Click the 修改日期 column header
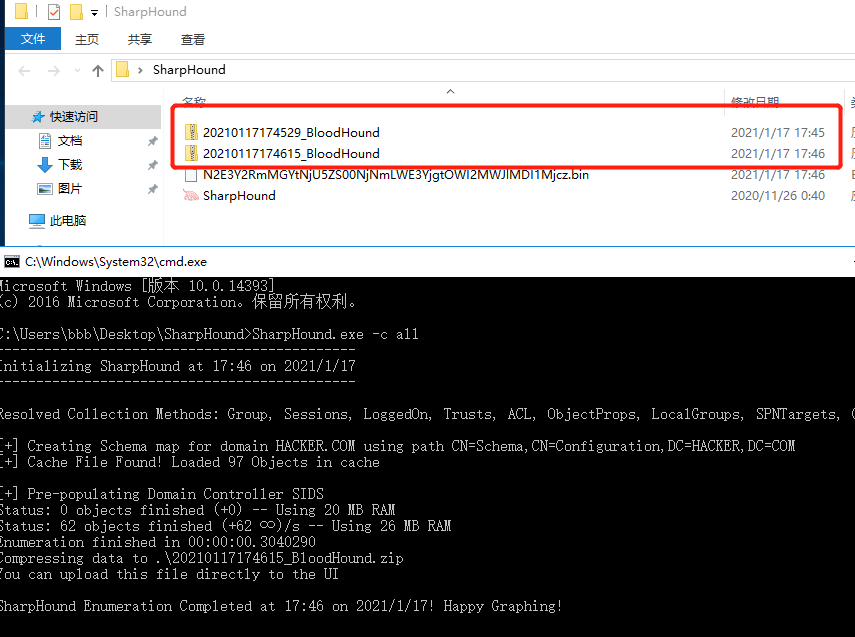This screenshot has height=637, width=855. coord(755,101)
